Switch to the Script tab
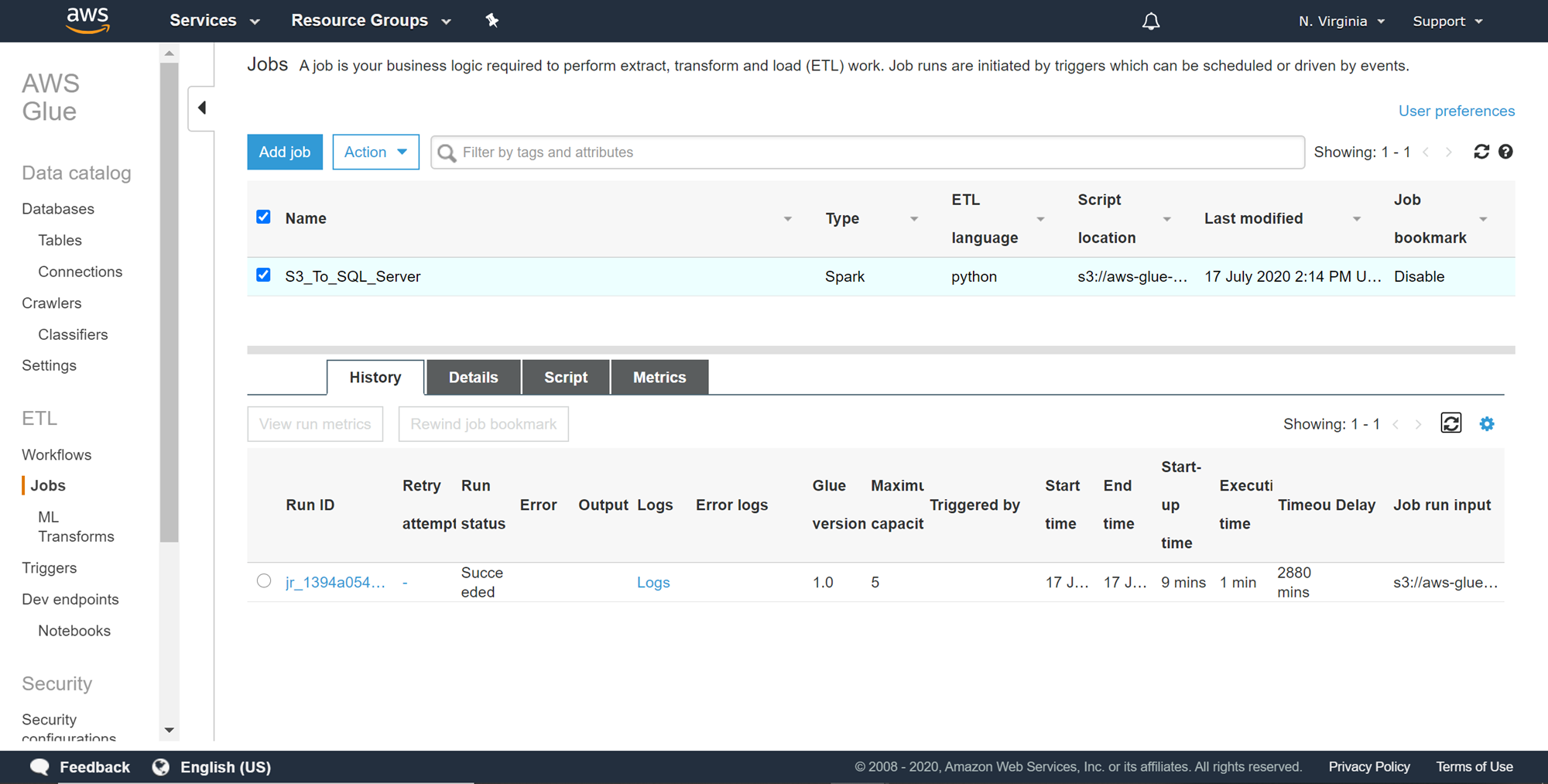 (565, 377)
